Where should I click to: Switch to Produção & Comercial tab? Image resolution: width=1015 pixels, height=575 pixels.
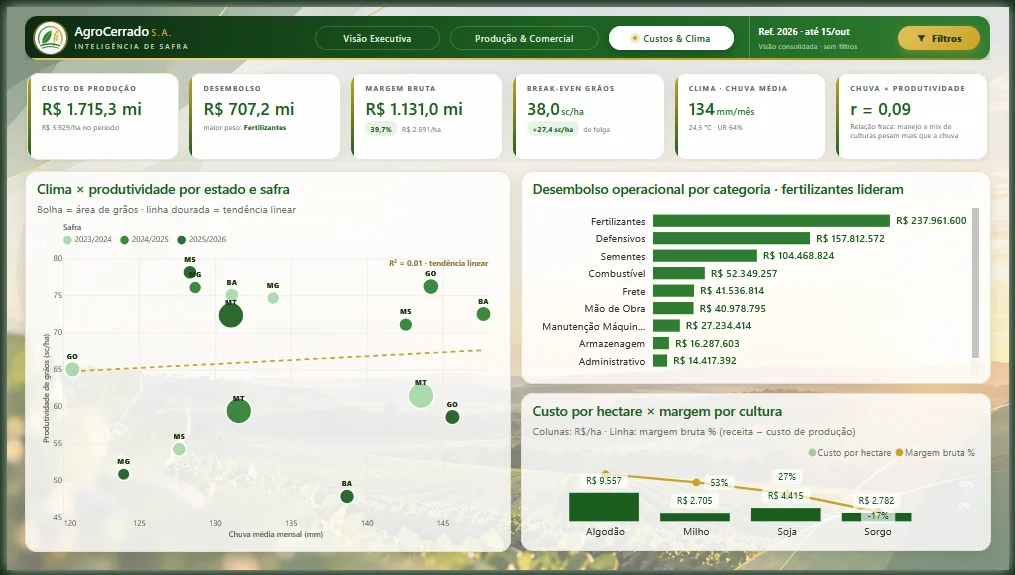(524, 38)
